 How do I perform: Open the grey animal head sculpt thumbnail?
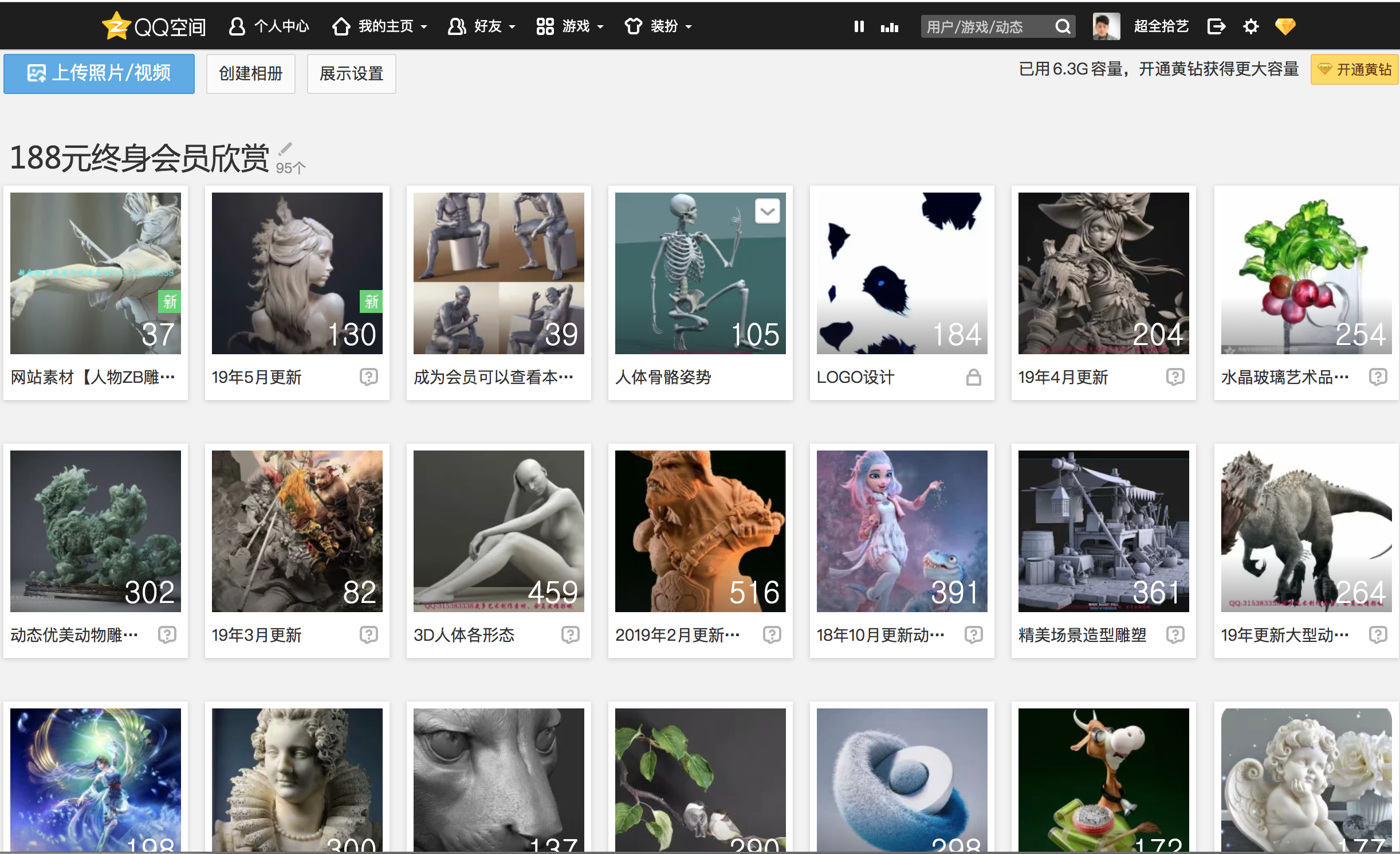pyautogui.click(x=499, y=780)
